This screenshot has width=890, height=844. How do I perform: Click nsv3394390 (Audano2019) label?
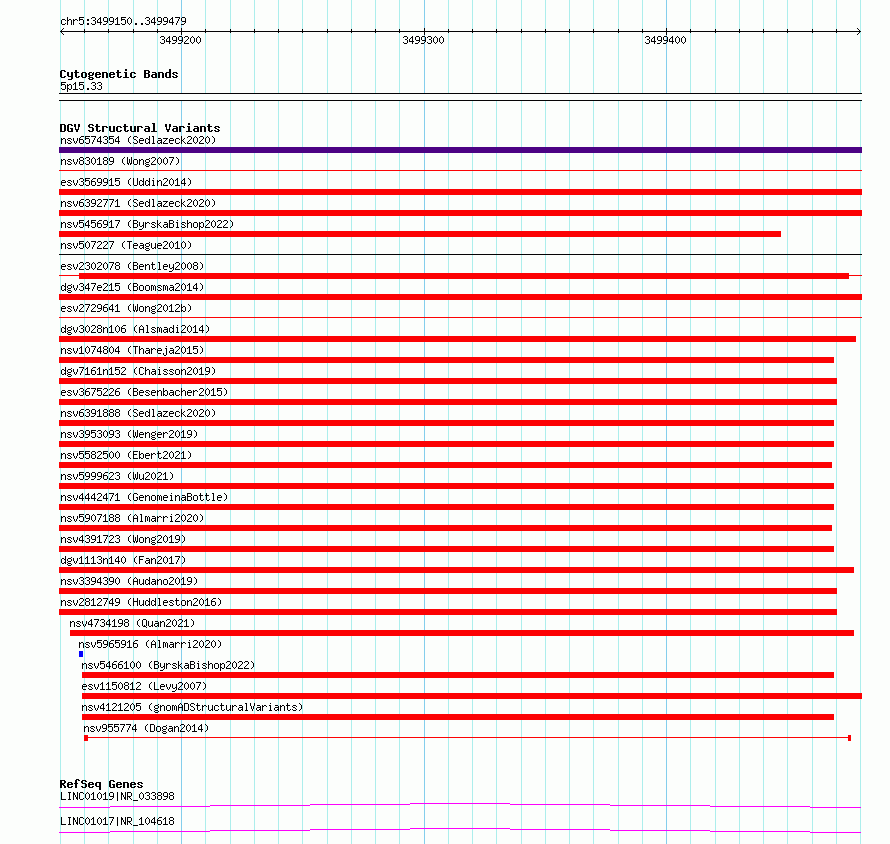pyautogui.click(x=129, y=581)
